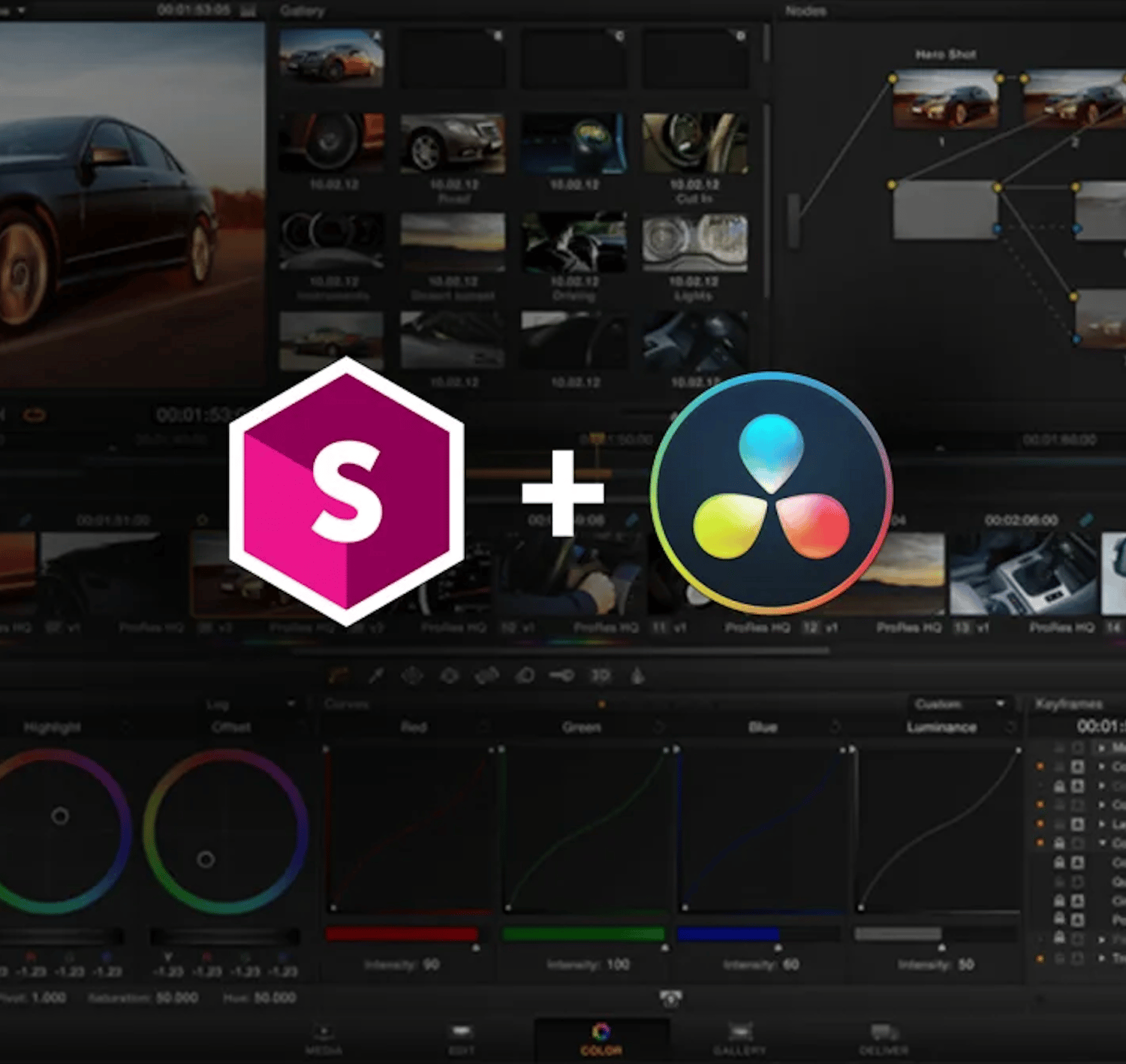Toggle auto-keyframe on the 'La' keyframe row
The width and height of the screenshot is (1126, 1064).
1077,824
